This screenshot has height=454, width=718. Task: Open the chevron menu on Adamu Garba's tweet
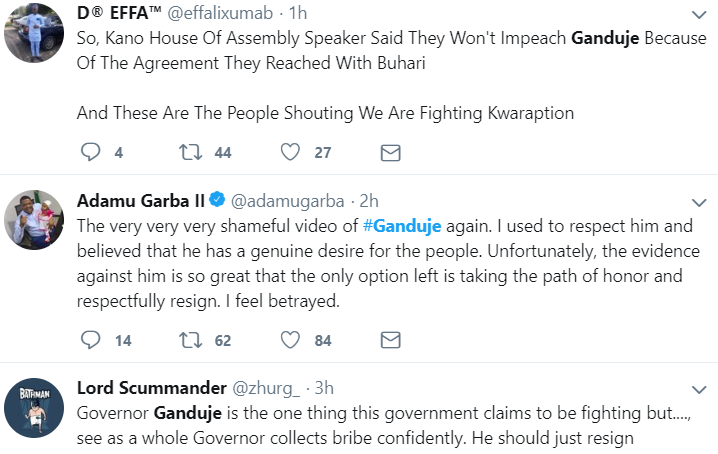click(699, 202)
